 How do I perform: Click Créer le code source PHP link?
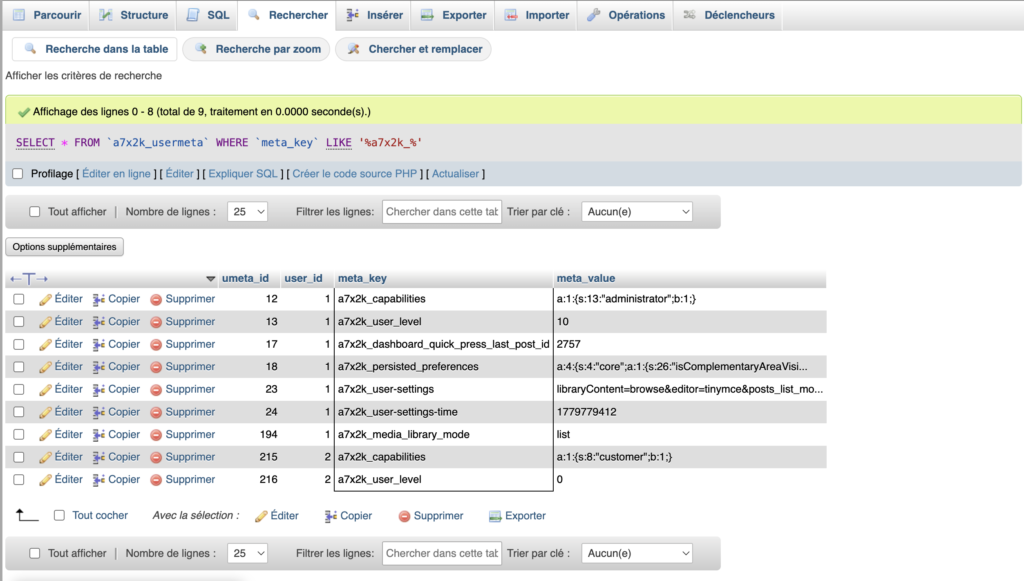[x=355, y=174]
